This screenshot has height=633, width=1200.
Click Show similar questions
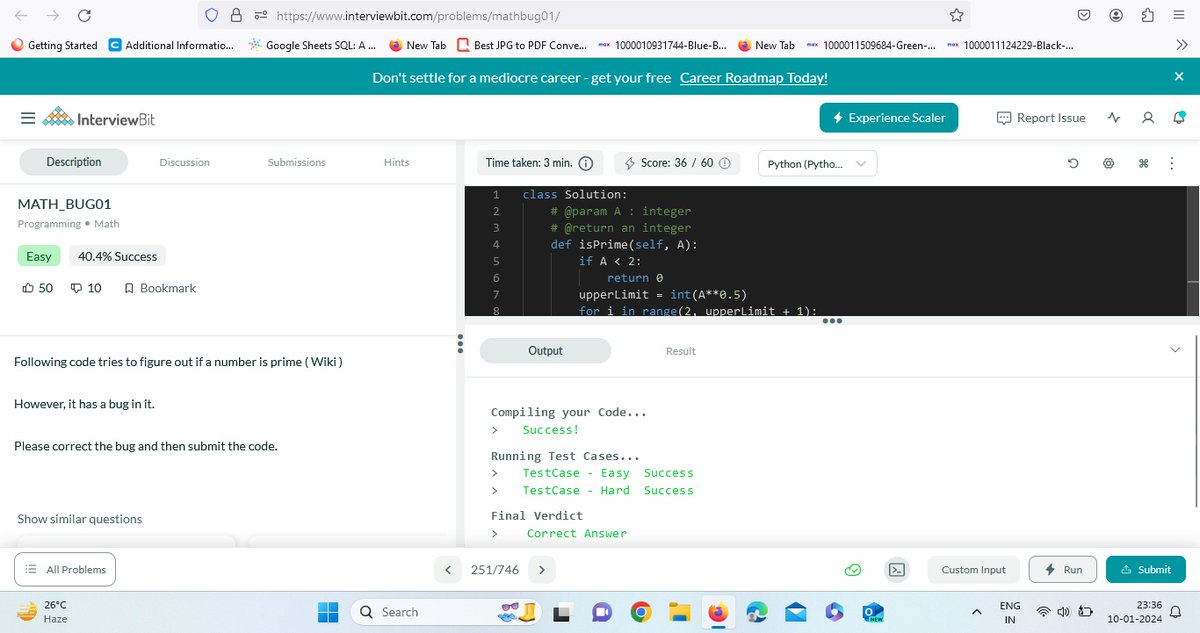point(80,519)
